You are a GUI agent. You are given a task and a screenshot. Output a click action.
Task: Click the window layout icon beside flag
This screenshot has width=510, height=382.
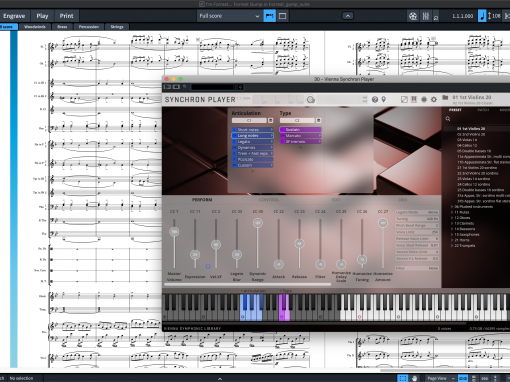coord(282,16)
